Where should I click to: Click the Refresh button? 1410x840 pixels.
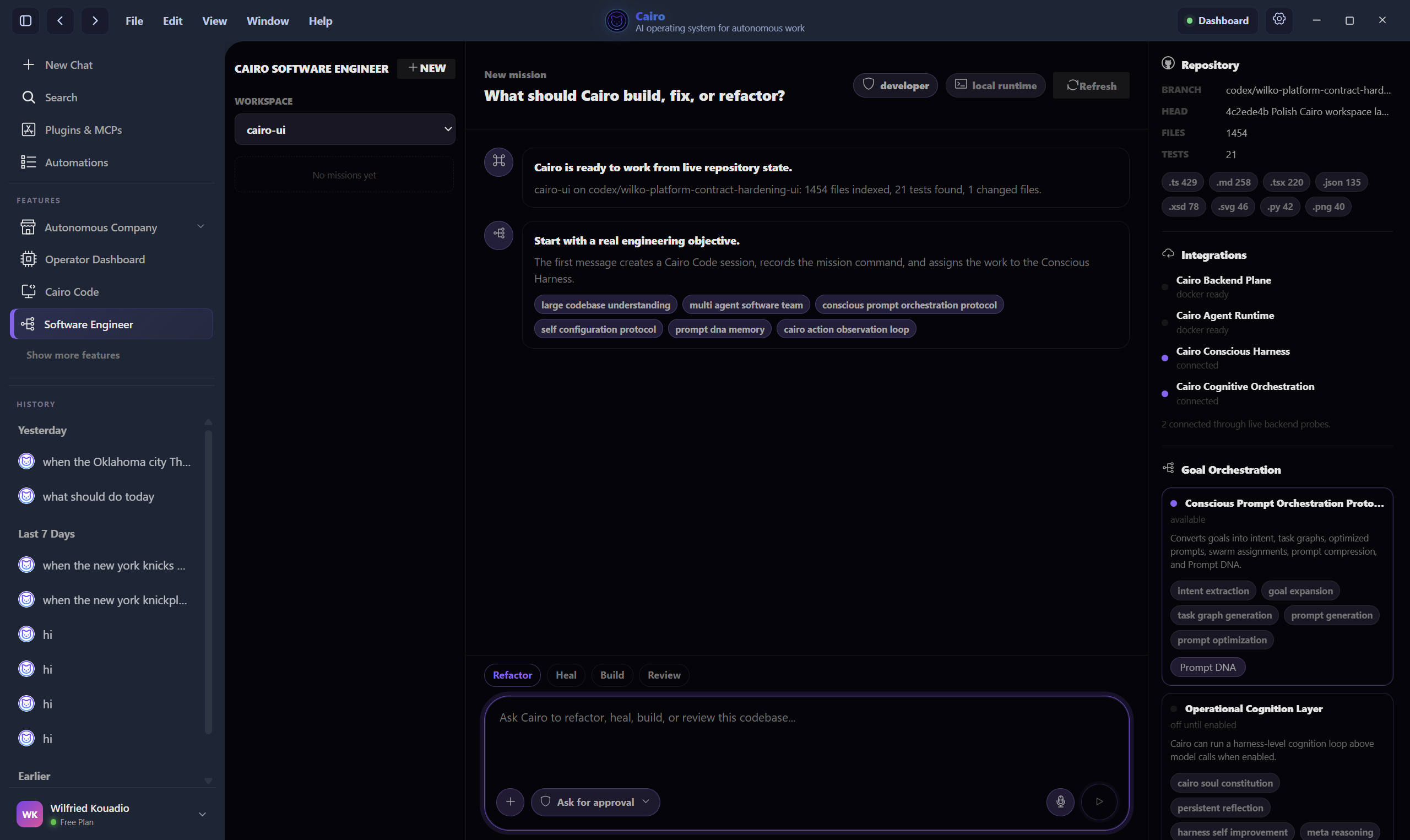click(1091, 85)
